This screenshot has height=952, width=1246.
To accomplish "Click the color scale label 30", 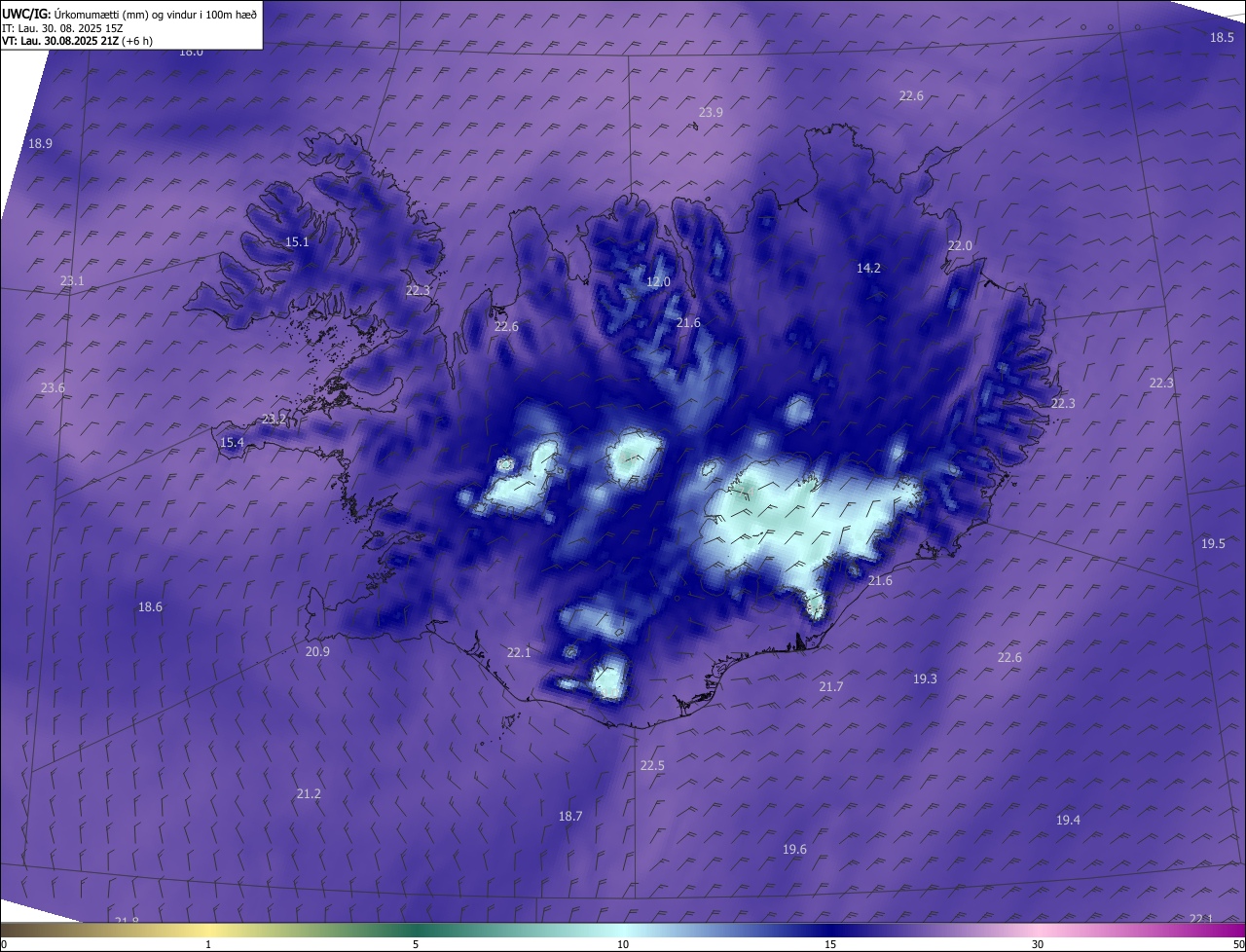I will tap(1038, 944).
